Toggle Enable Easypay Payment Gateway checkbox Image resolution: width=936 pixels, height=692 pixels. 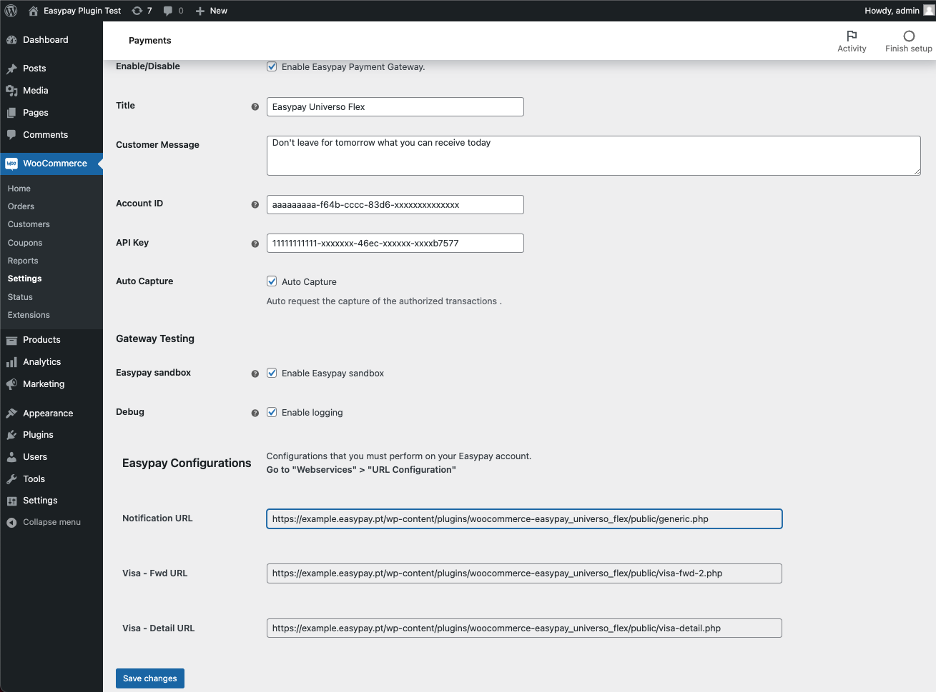272,67
